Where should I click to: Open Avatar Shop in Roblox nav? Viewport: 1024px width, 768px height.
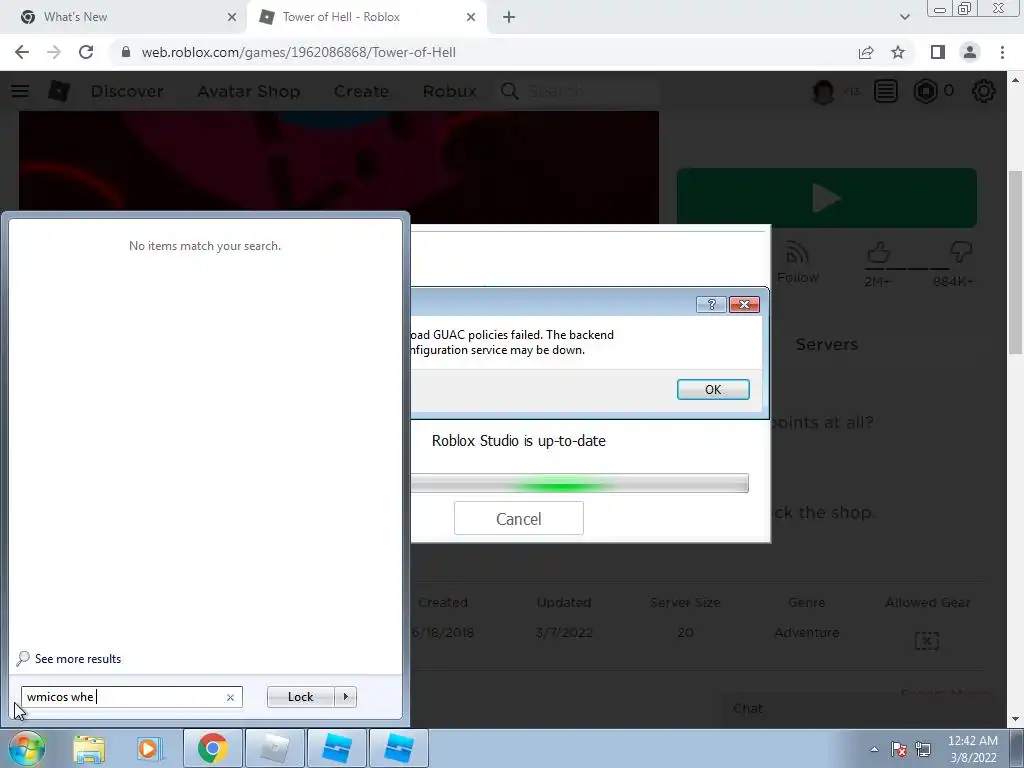point(249,91)
